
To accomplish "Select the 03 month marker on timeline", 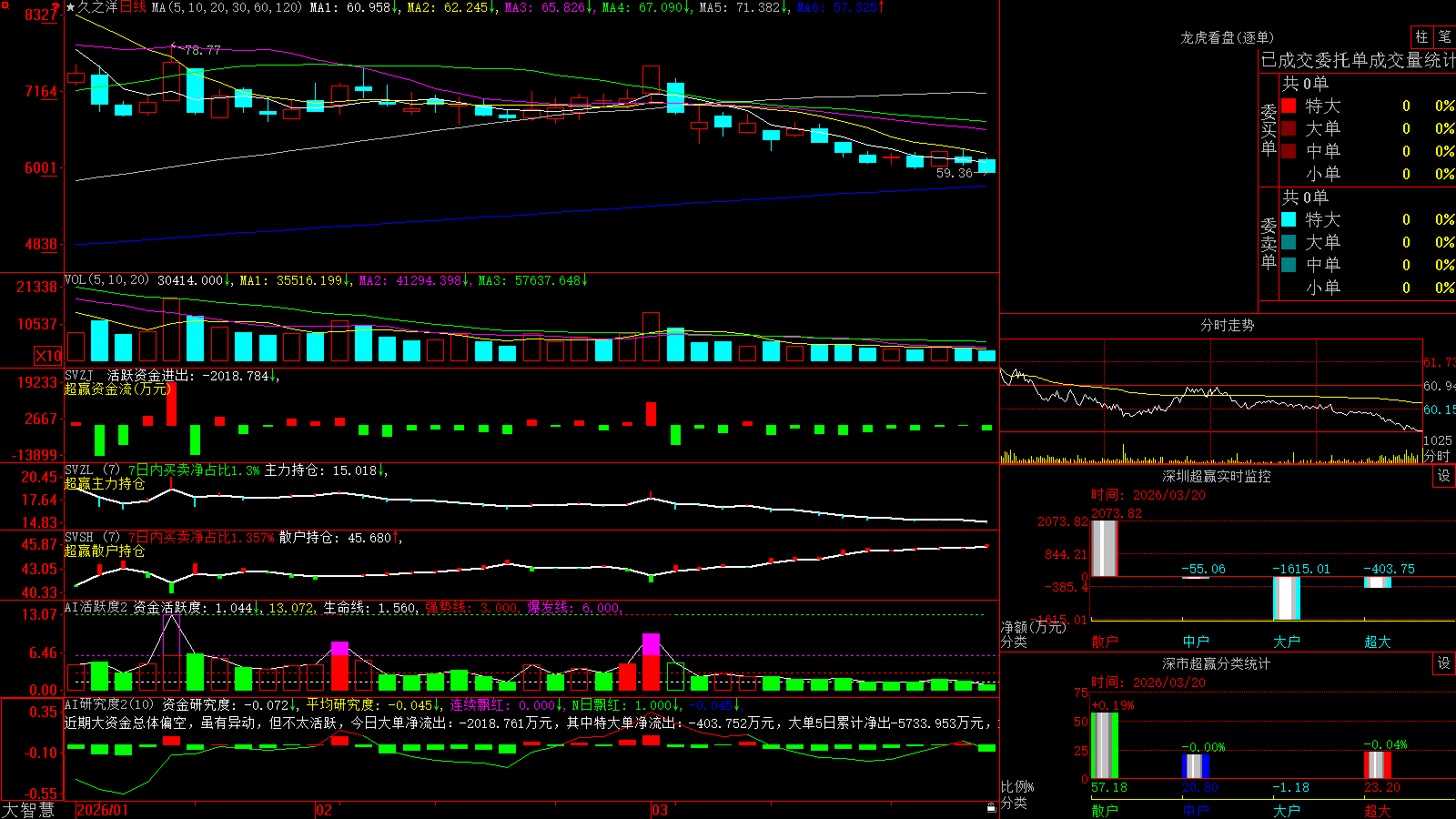I will pyautogui.click(x=660, y=810).
